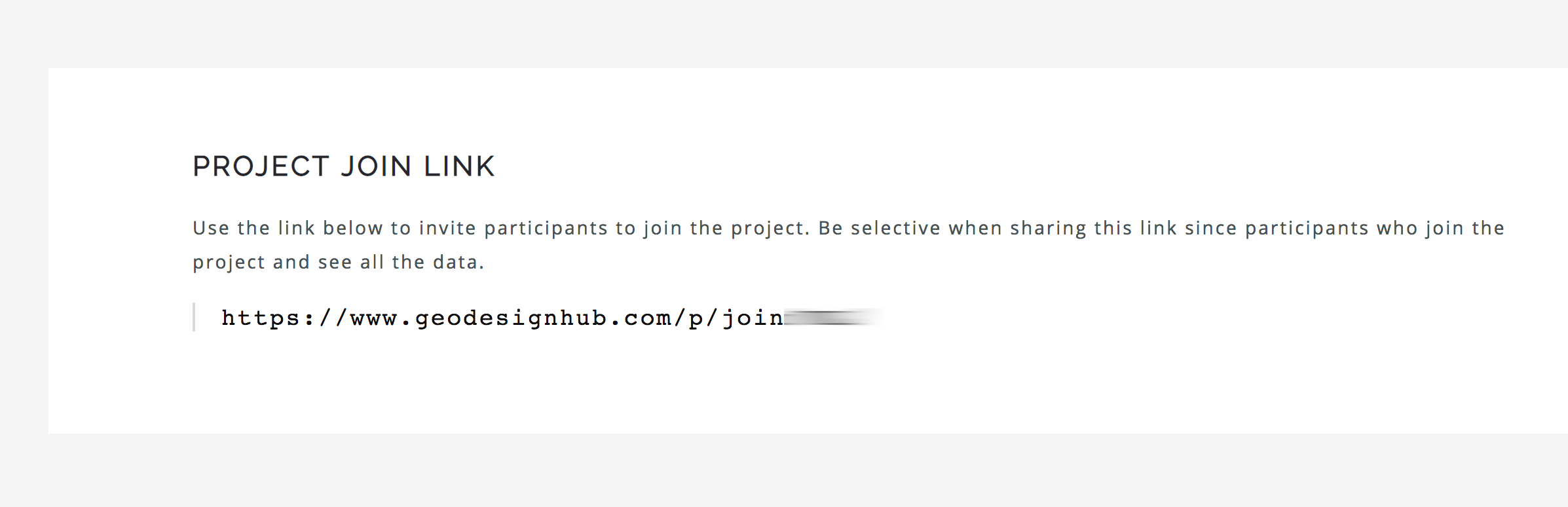Image resolution: width=1568 pixels, height=507 pixels.
Task: Click the word 'join' ending the URL
Action: click(x=753, y=318)
